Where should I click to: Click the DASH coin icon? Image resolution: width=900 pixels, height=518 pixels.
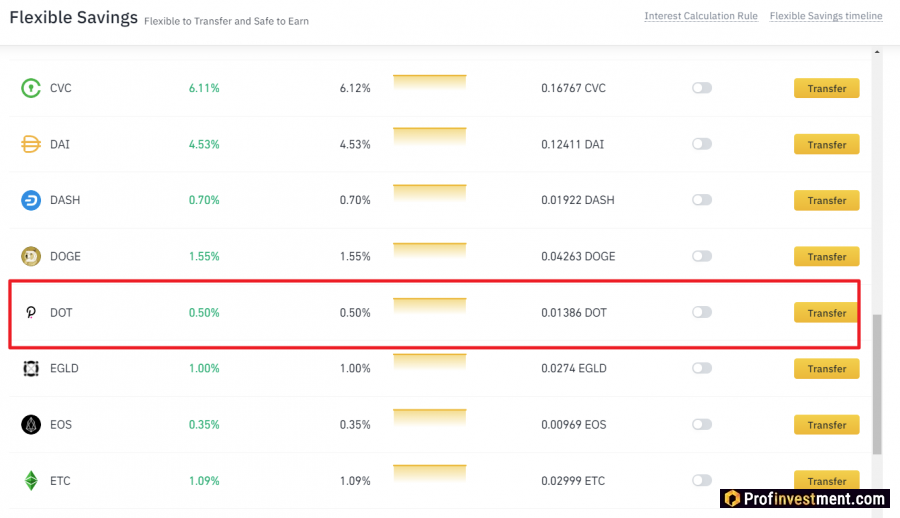tap(31, 200)
